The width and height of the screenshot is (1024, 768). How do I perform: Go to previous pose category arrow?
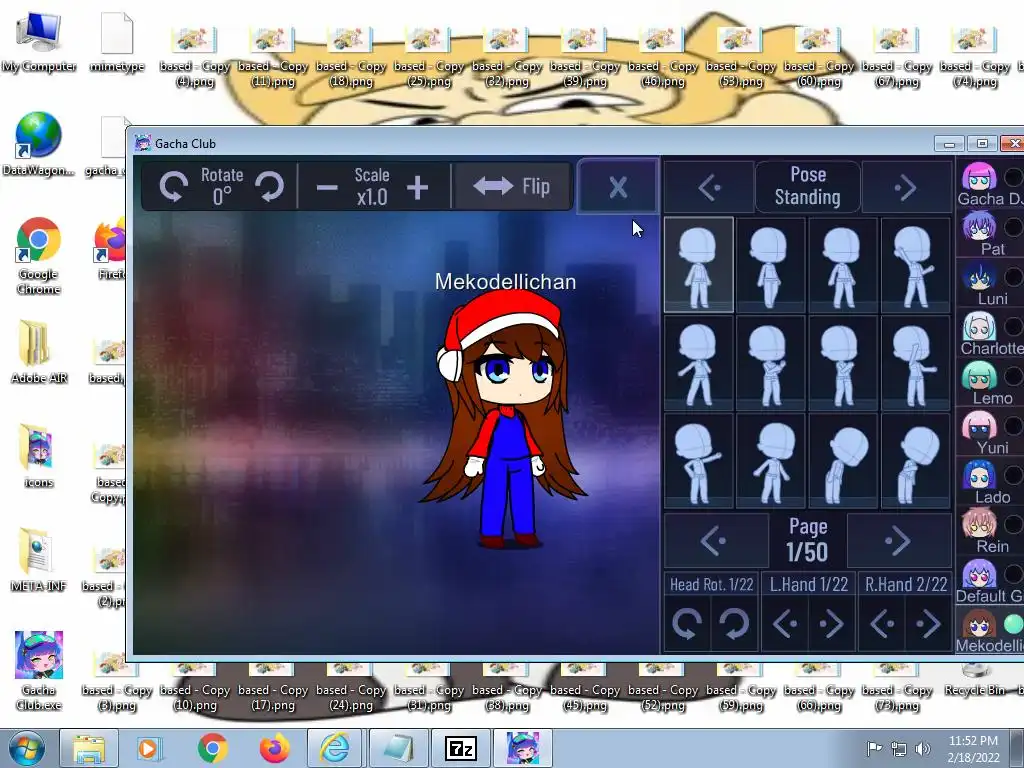(x=709, y=188)
